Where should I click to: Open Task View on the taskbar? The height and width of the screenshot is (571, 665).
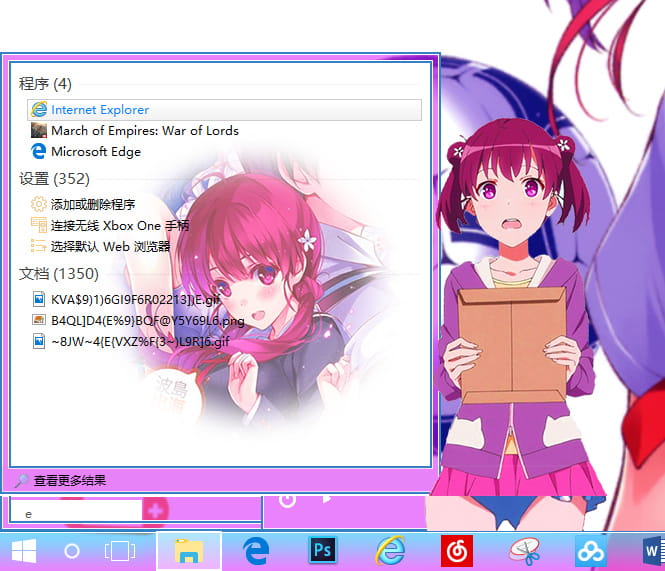tap(120, 551)
